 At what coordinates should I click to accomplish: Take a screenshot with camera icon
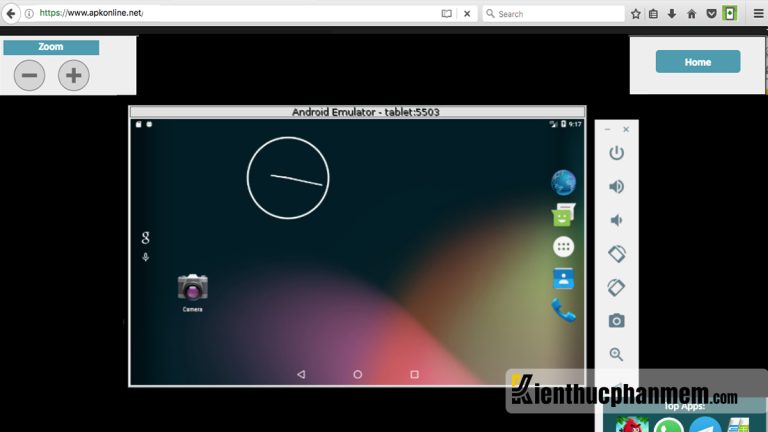[616, 321]
